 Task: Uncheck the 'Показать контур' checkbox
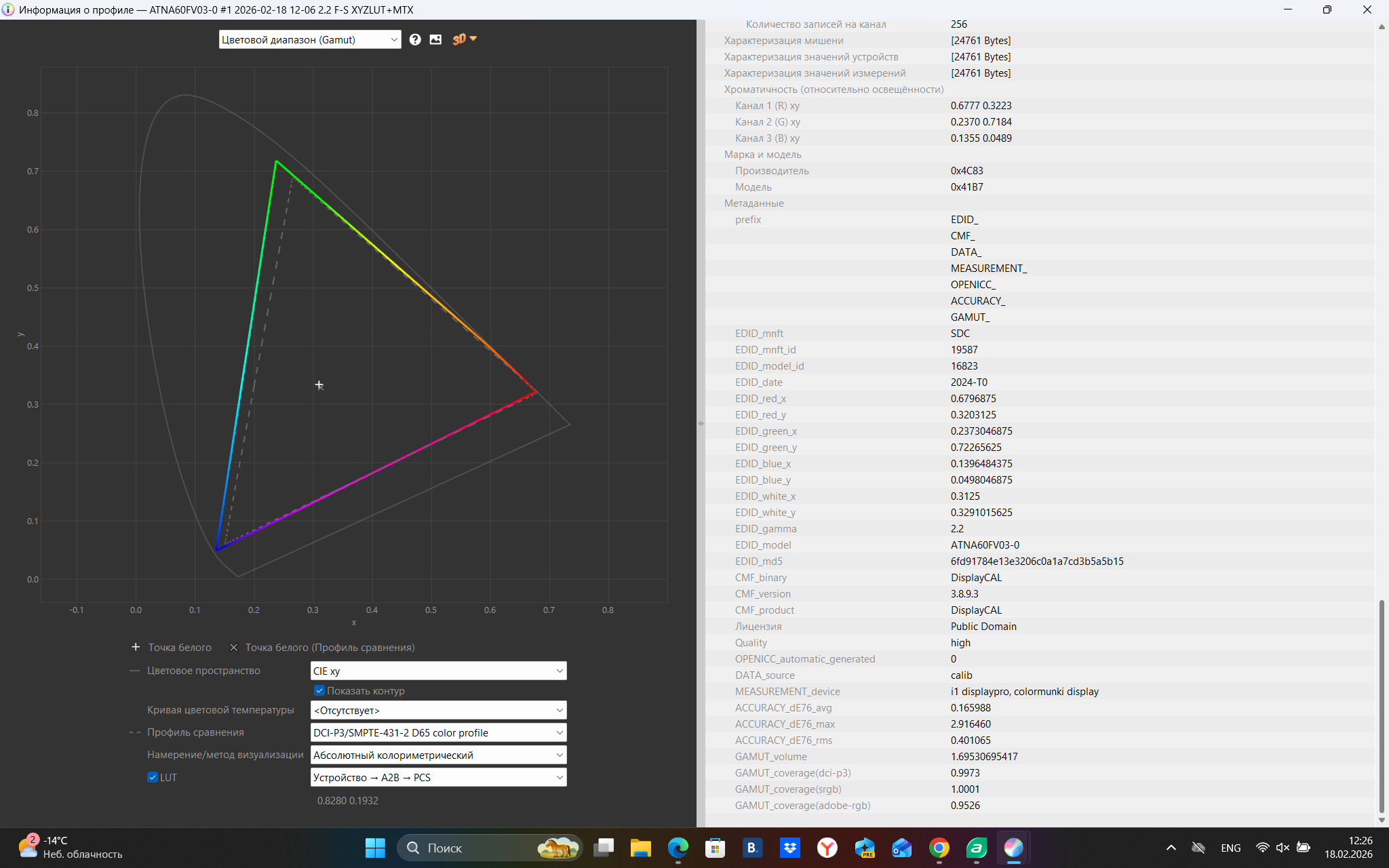click(319, 690)
